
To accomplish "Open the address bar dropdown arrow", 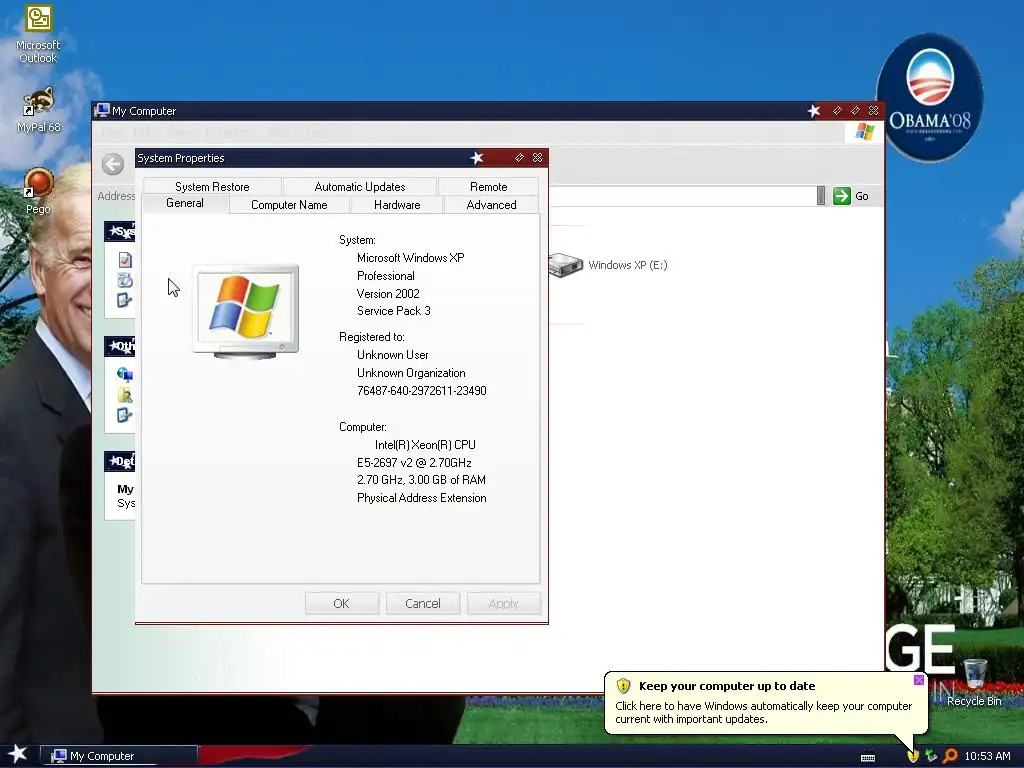I will pos(821,195).
